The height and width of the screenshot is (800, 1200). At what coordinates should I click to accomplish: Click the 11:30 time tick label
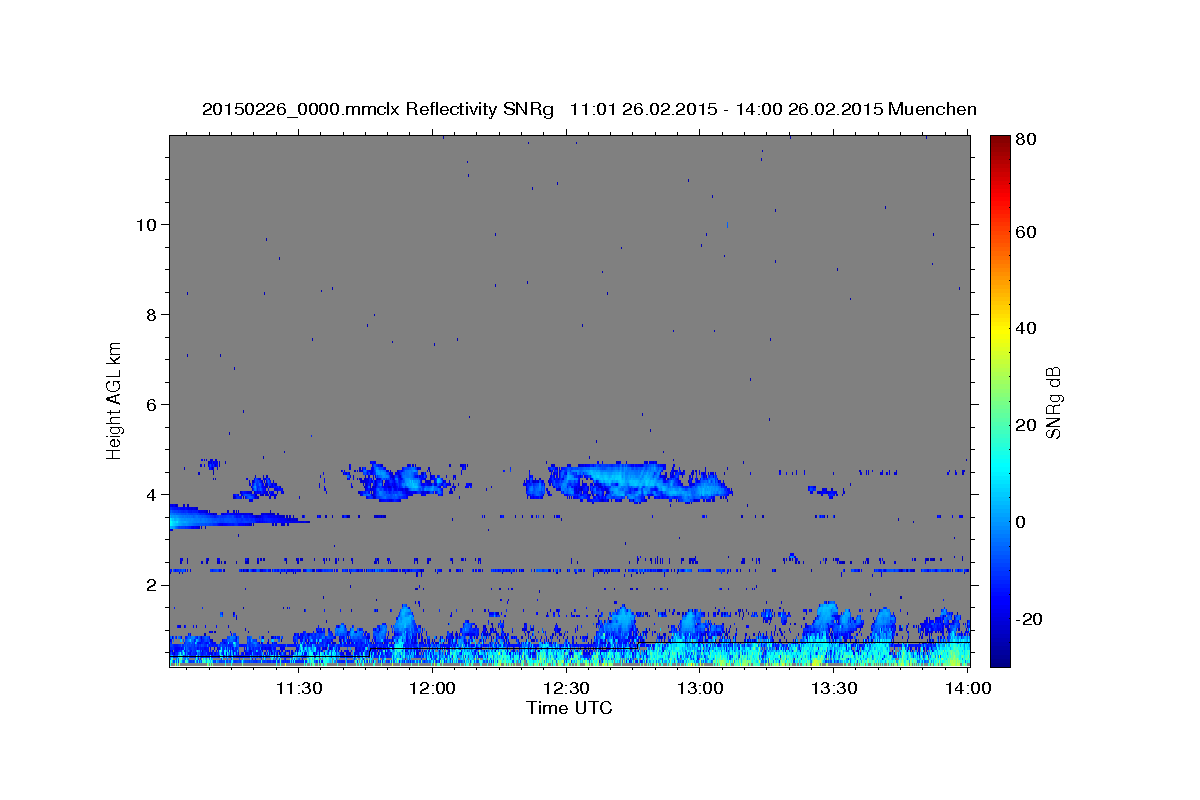pyautogui.click(x=298, y=688)
